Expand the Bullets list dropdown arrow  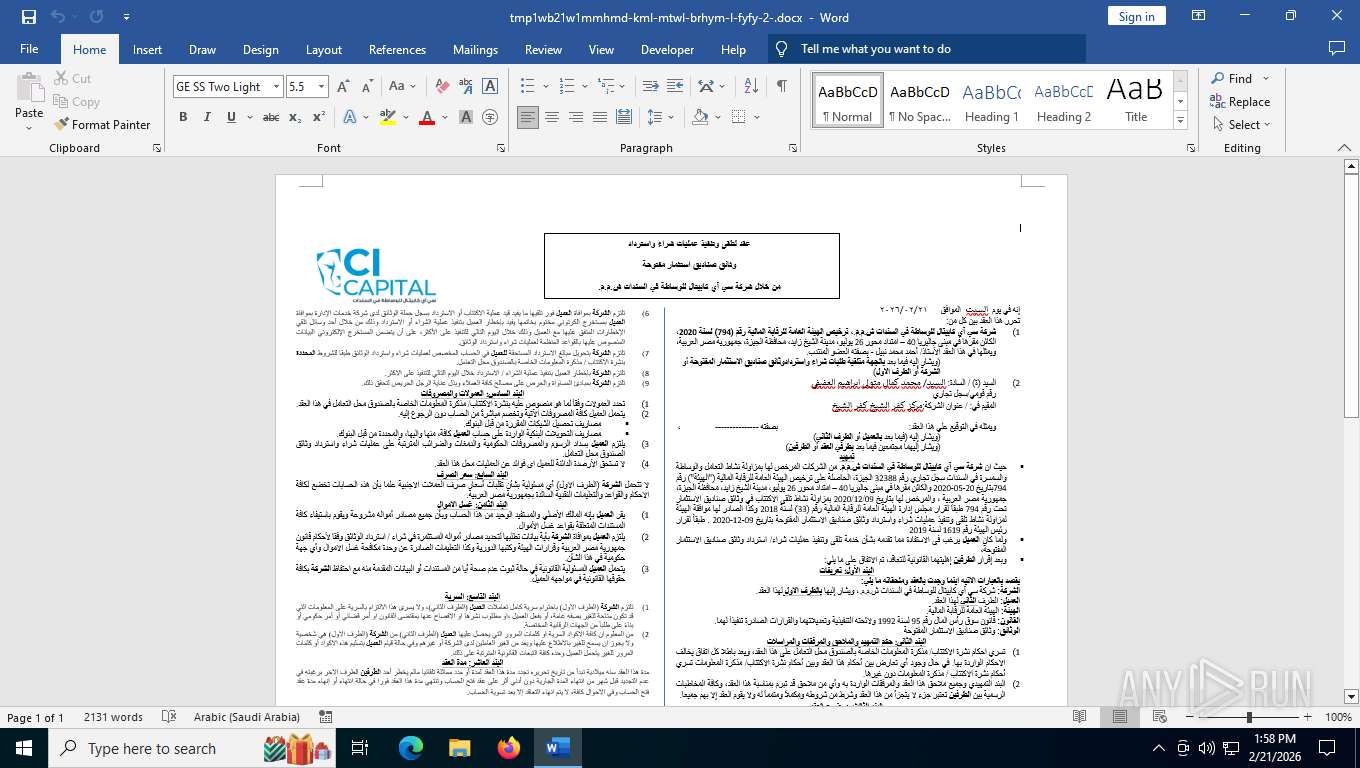[546, 87]
